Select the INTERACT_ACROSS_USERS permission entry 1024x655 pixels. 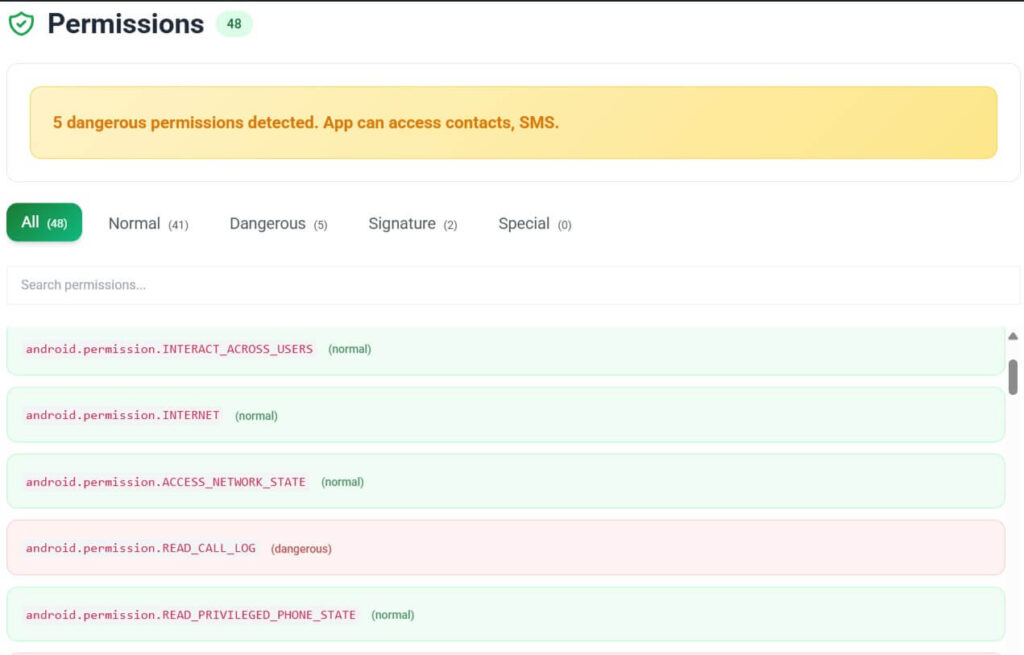point(500,349)
